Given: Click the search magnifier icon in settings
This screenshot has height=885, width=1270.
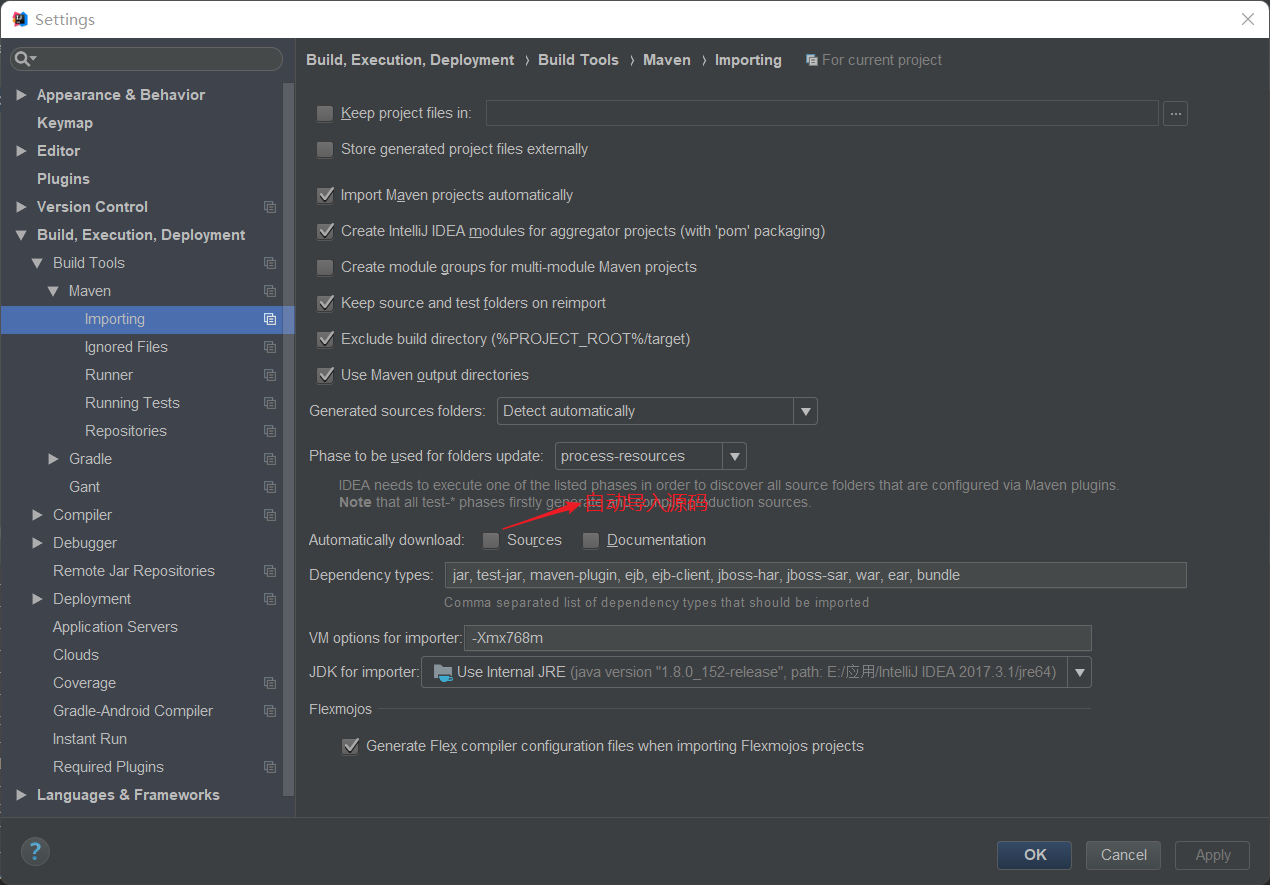Looking at the screenshot, I should pyautogui.click(x=24, y=60).
